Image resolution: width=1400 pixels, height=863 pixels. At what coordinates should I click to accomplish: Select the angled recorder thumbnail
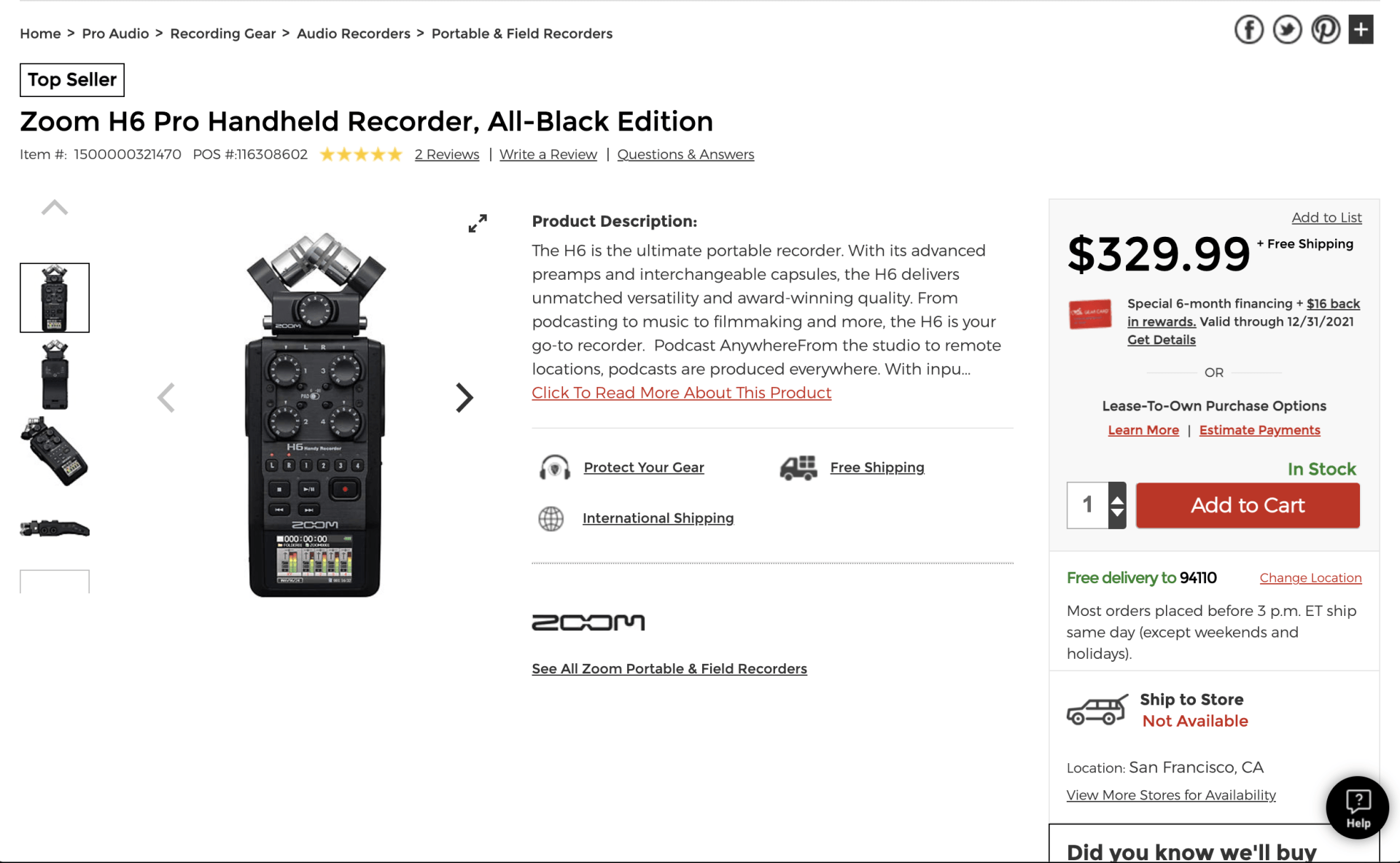(55, 452)
